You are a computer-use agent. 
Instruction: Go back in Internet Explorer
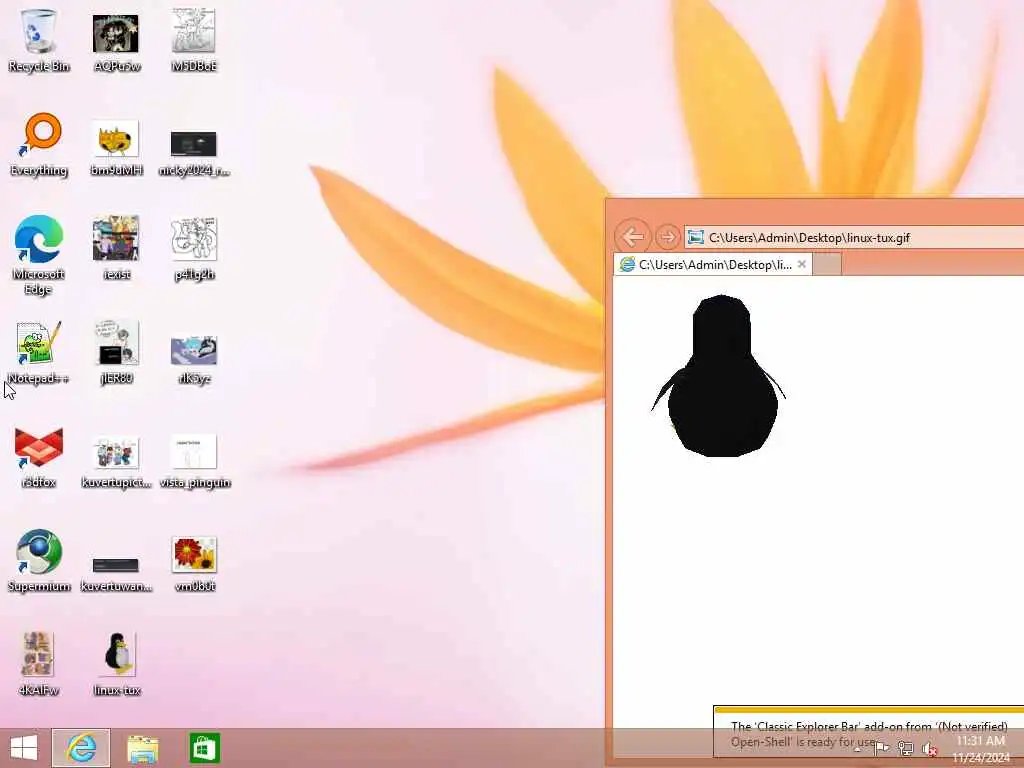pyautogui.click(x=632, y=236)
